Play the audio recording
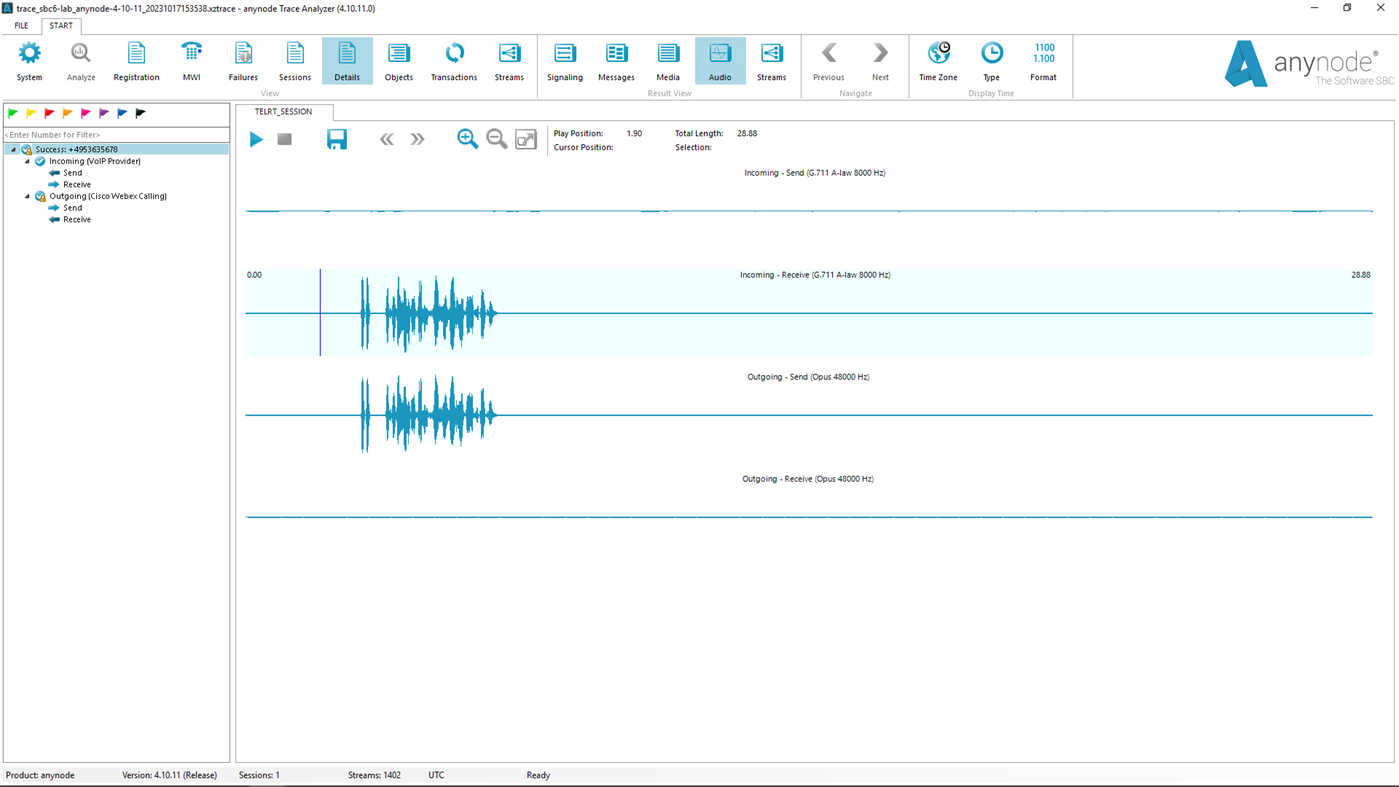The height and width of the screenshot is (787, 1399). pyautogui.click(x=256, y=138)
